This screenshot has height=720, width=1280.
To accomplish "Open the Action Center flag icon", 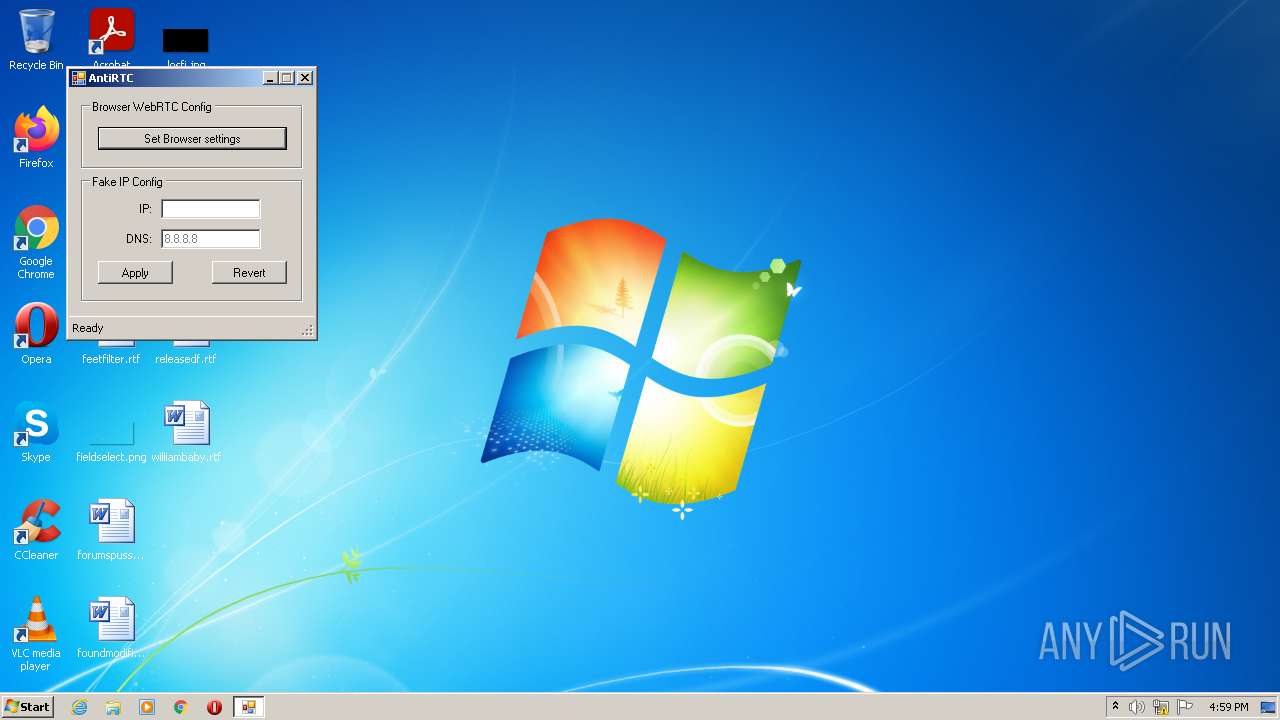I will pos(1185,707).
